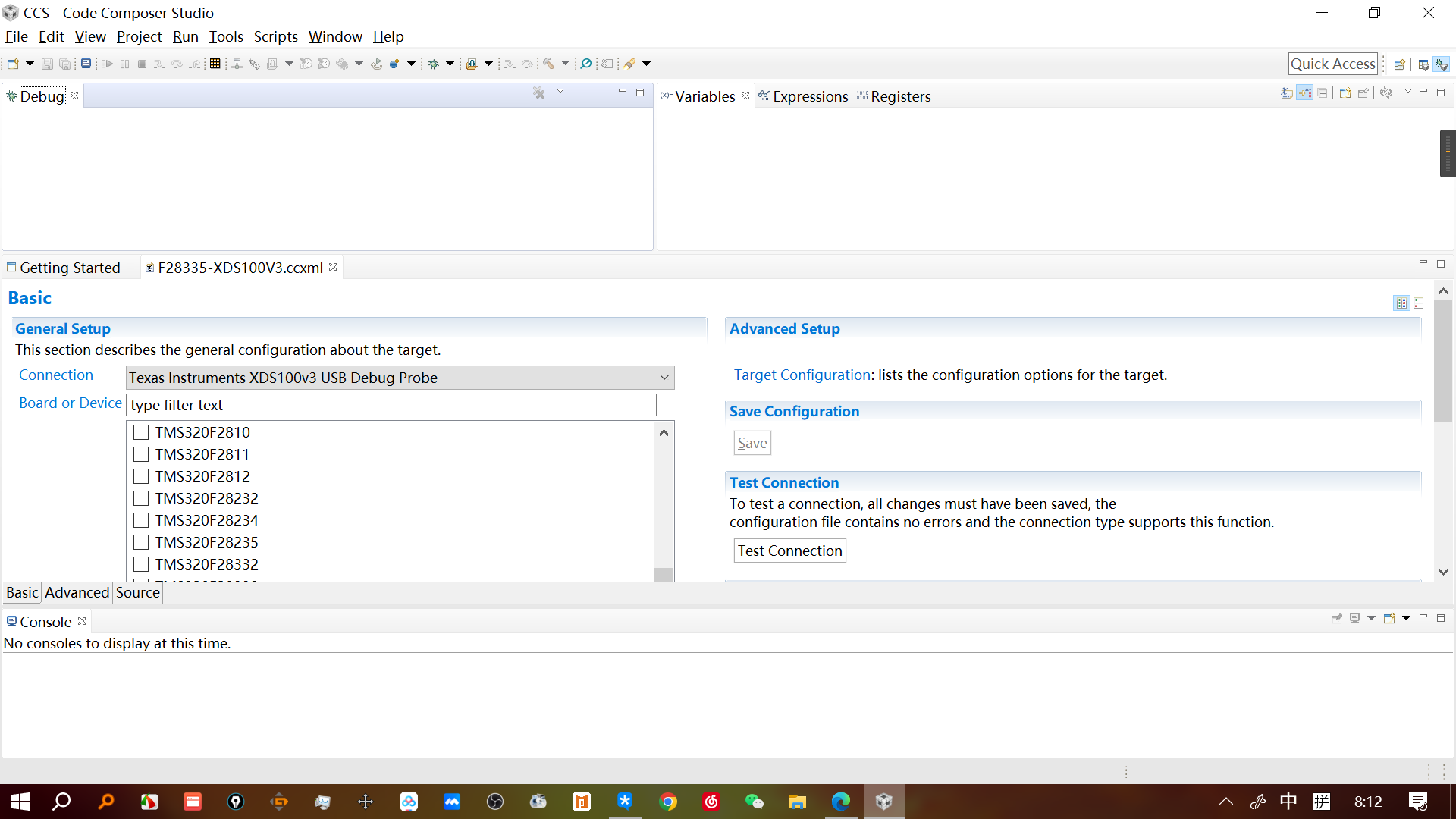
Task: Open Chrome from the Windows taskbar
Action: (668, 802)
